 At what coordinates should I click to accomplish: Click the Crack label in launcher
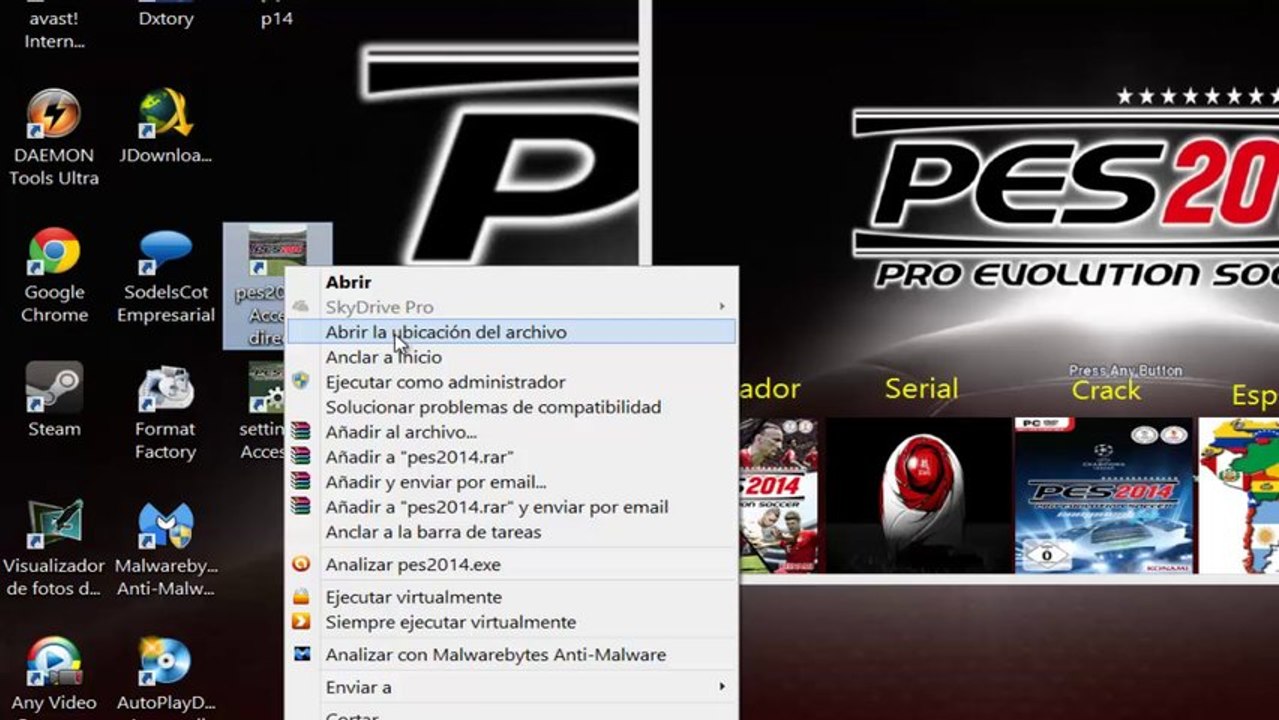coord(1106,390)
